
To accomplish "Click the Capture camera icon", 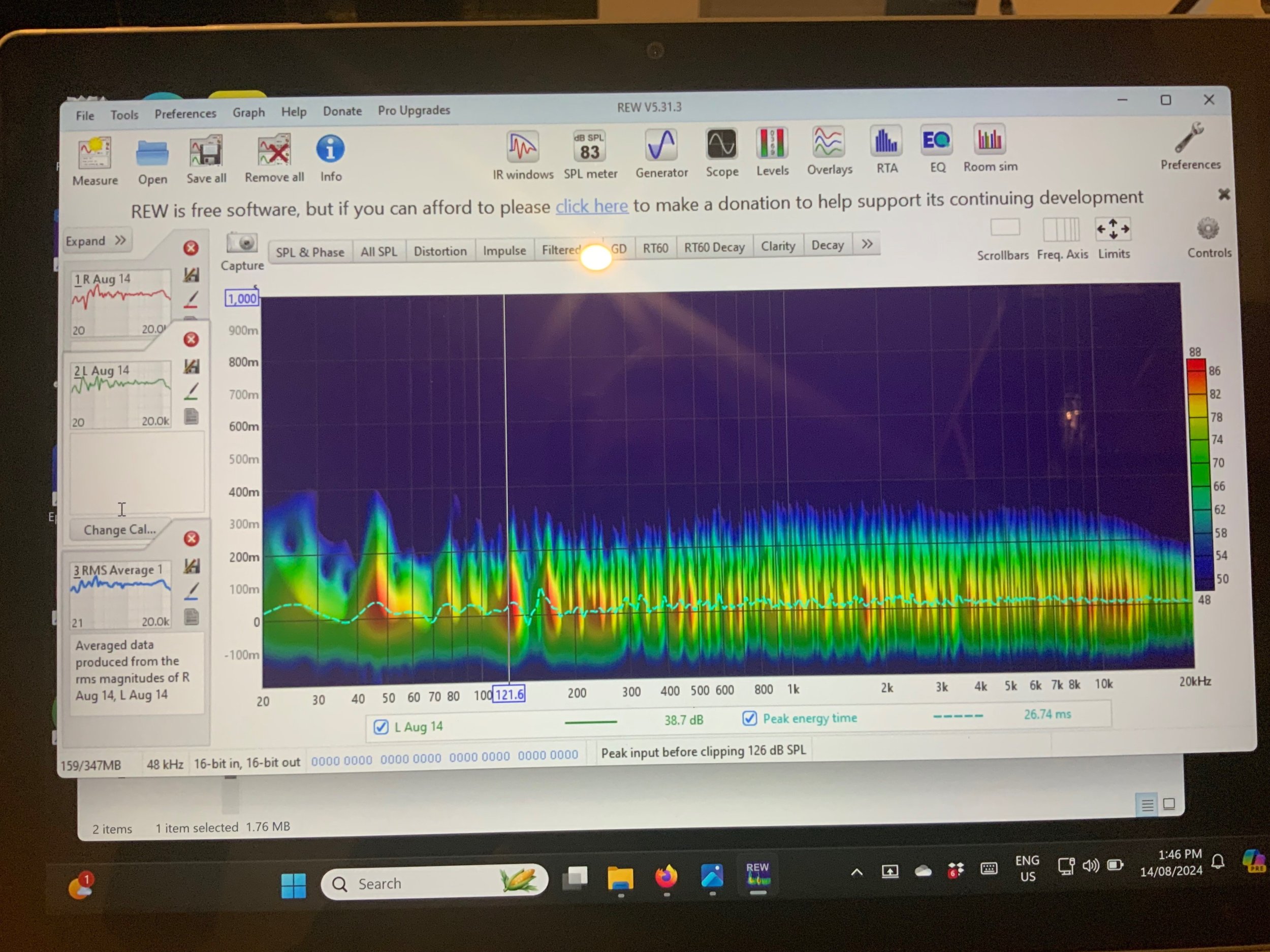I will point(242,244).
